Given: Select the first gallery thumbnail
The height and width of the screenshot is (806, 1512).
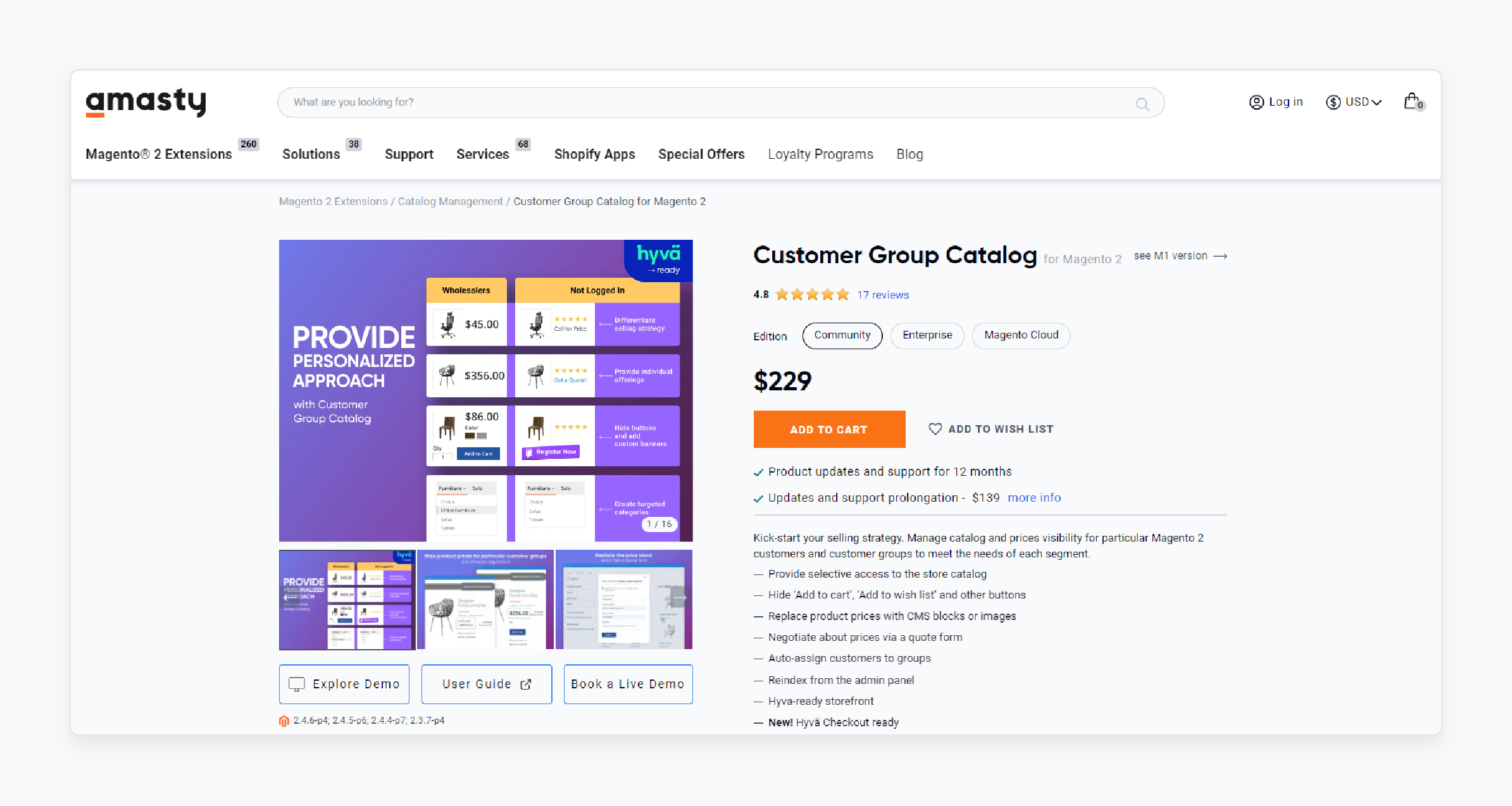Looking at the screenshot, I should [x=347, y=599].
